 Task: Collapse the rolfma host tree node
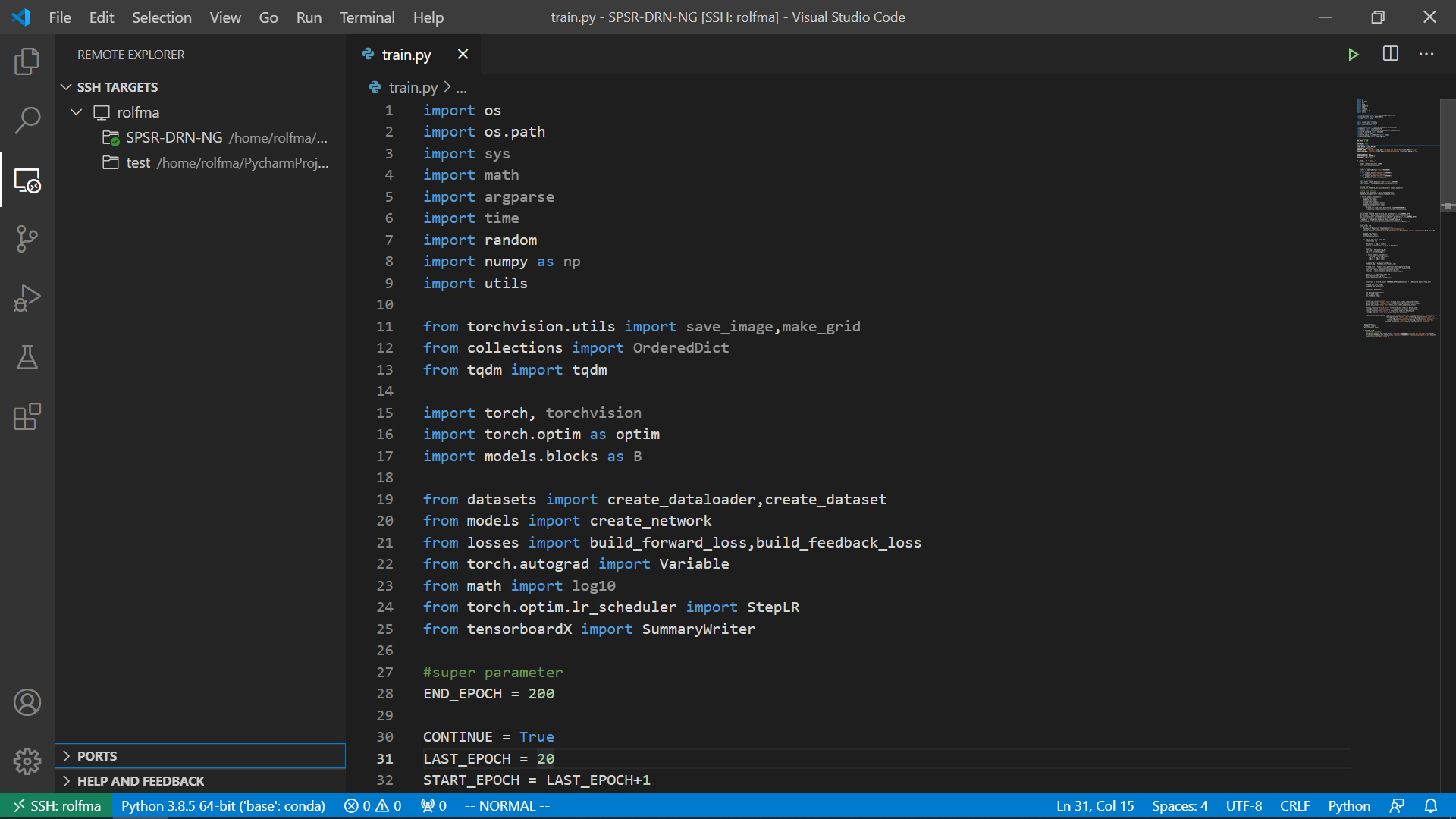(x=77, y=112)
